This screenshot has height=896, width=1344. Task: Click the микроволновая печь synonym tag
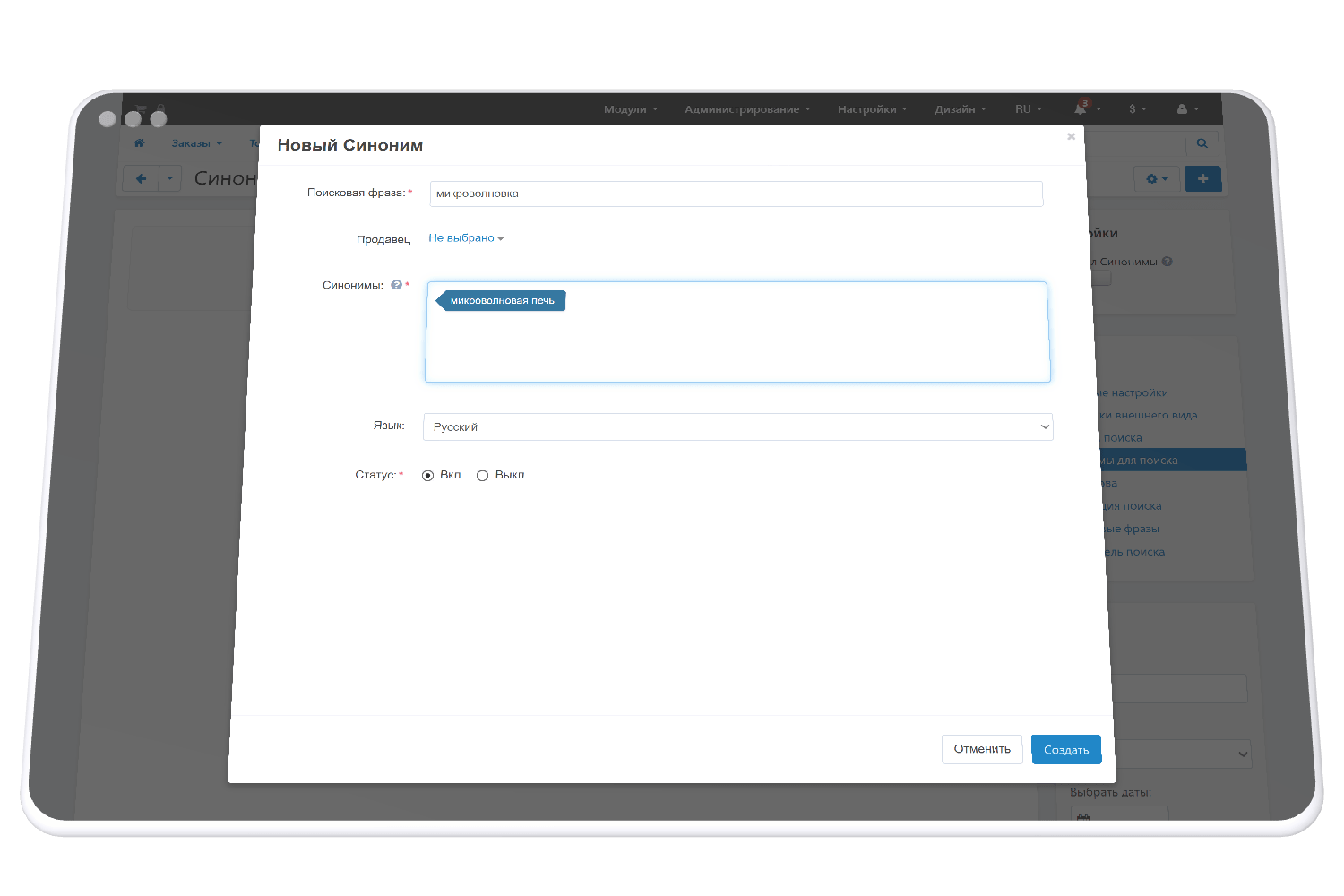pos(501,301)
